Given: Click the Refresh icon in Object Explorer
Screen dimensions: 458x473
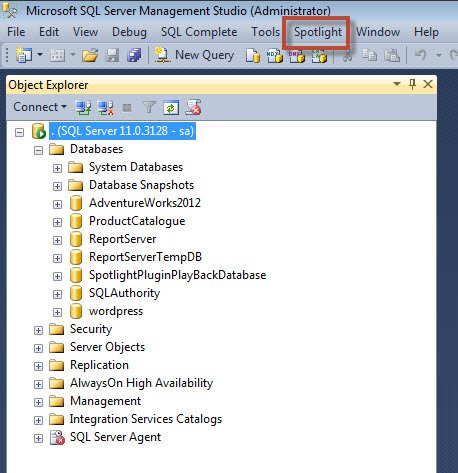Looking at the screenshot, I should (x=171, y=108).
